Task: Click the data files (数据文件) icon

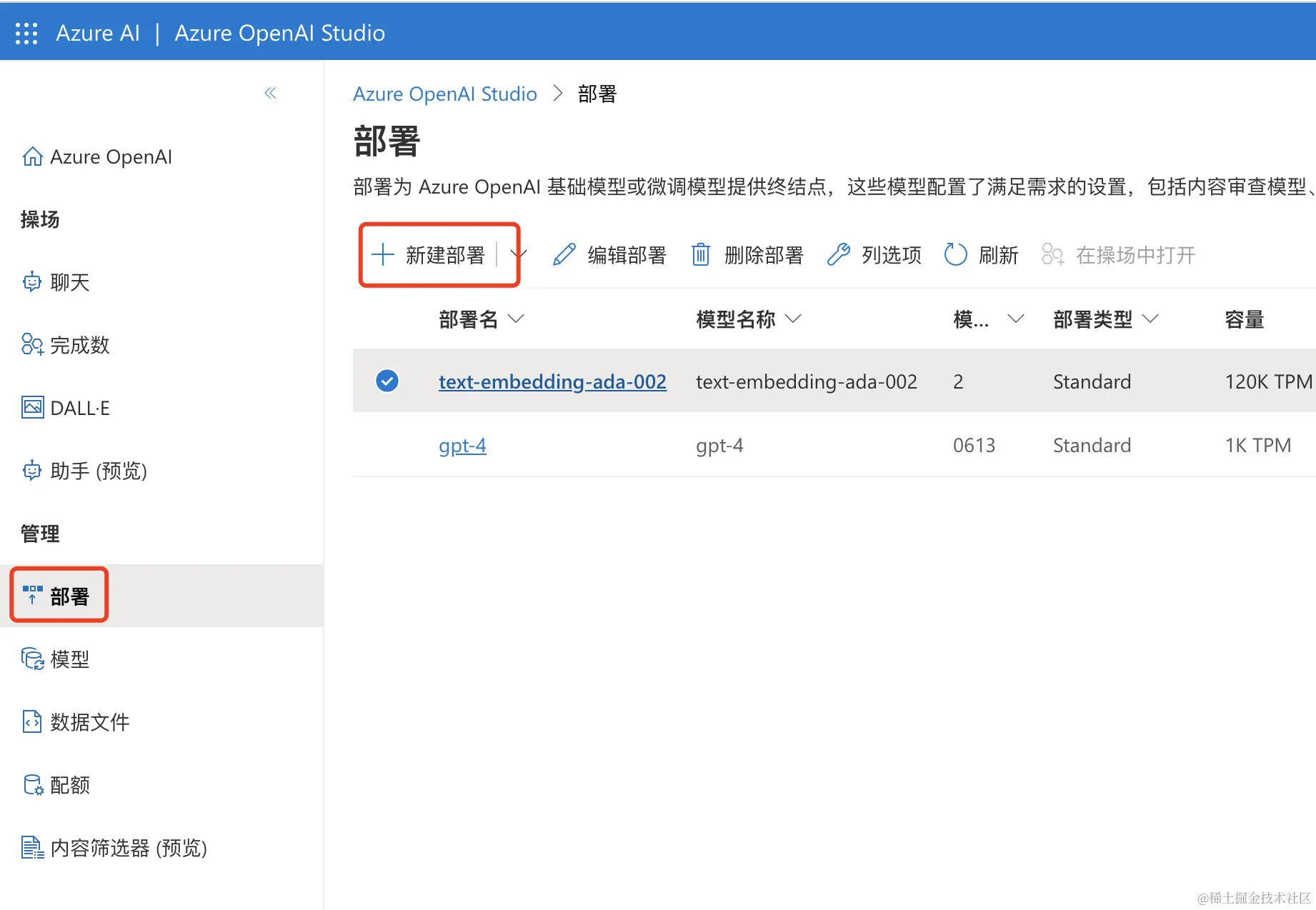Action: [x=32, y=722]
